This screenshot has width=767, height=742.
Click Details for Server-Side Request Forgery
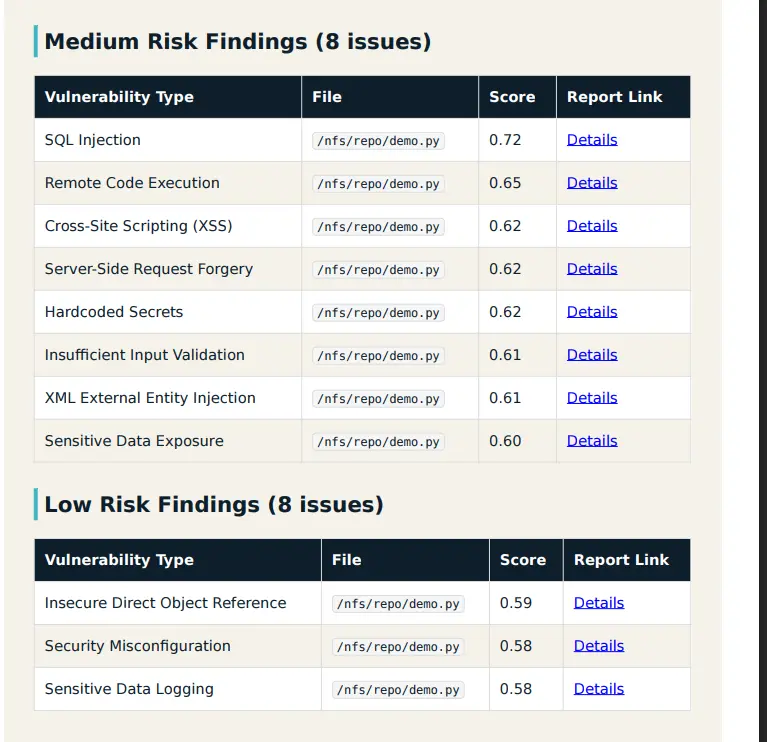(x=592, y=269)
